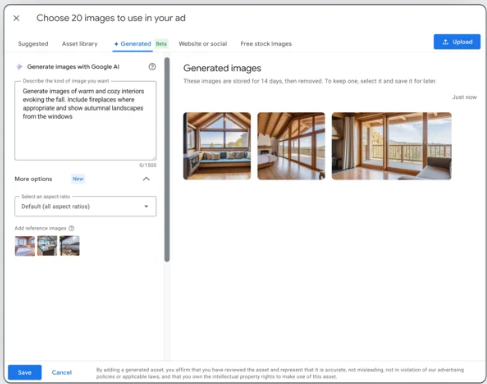Click the generated asset disclaimer text

pyautogui.click(x=280, y=373)
